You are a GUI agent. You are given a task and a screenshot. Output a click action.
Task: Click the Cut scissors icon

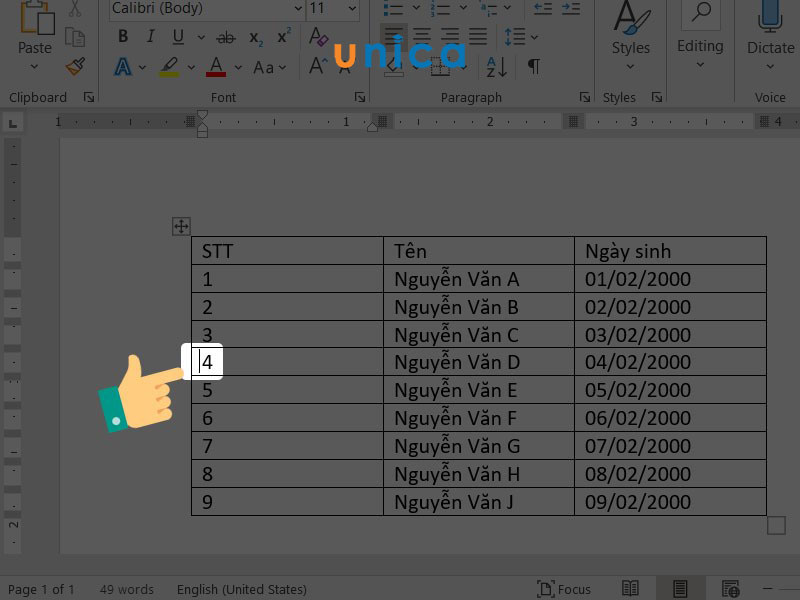click(75, 8)
